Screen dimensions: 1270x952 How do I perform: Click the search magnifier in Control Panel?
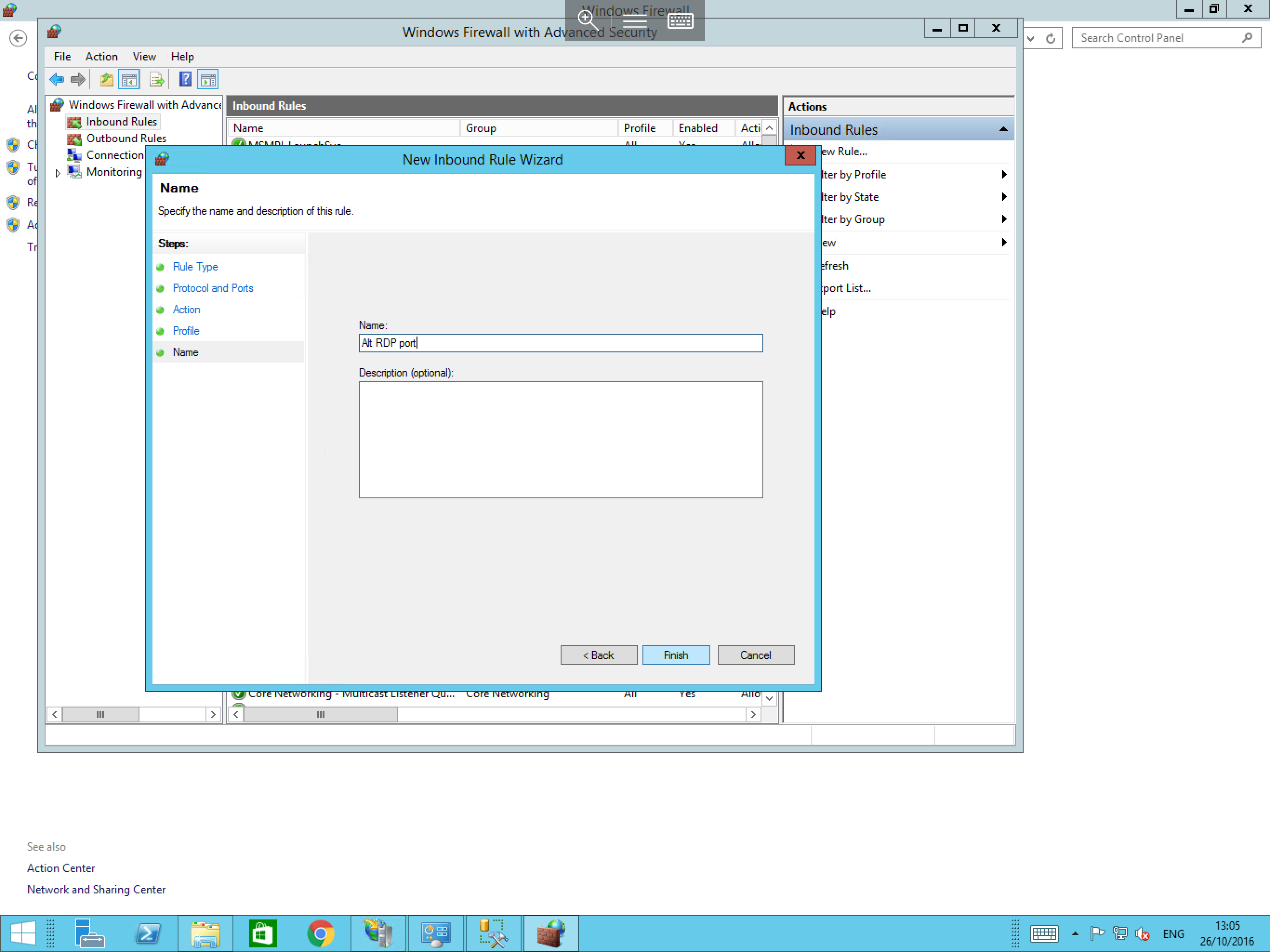point(1246,38)
